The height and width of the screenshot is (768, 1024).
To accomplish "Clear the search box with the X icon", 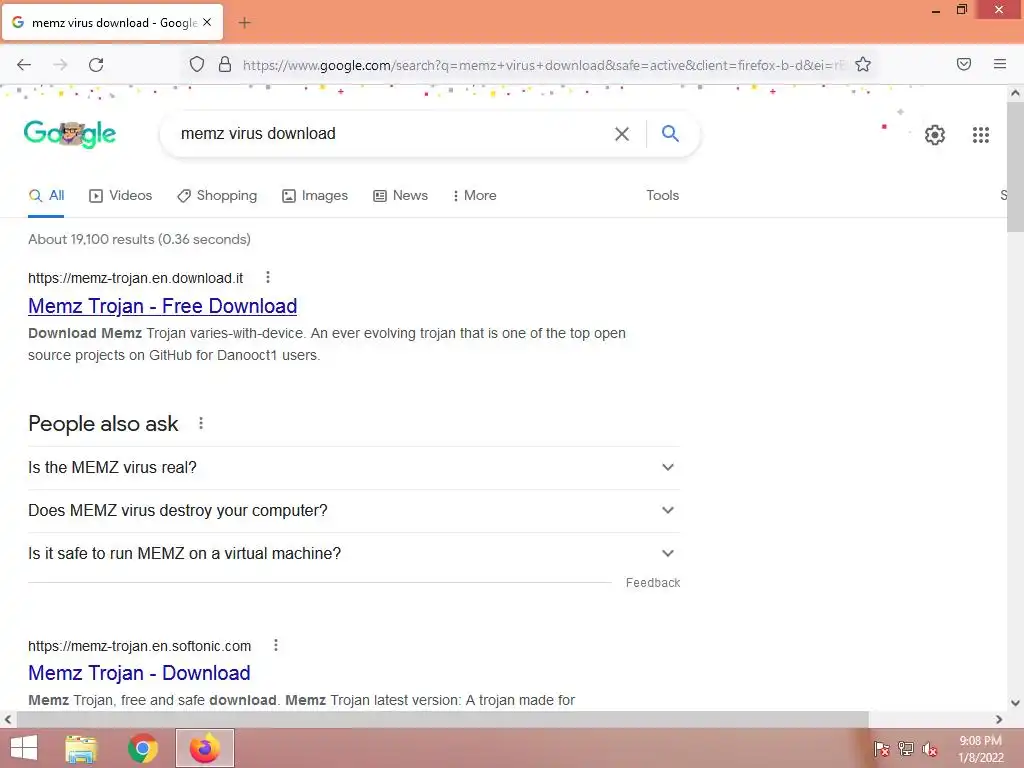I will (x=622, y=134).
